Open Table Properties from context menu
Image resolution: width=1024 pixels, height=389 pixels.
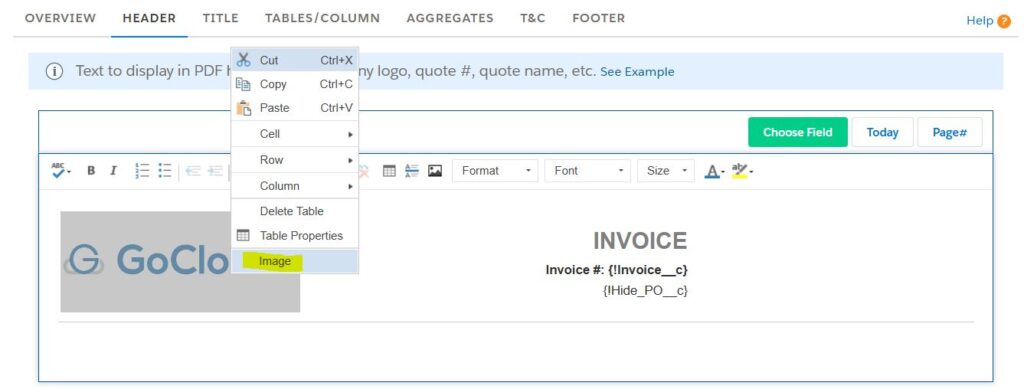[295, 236]
